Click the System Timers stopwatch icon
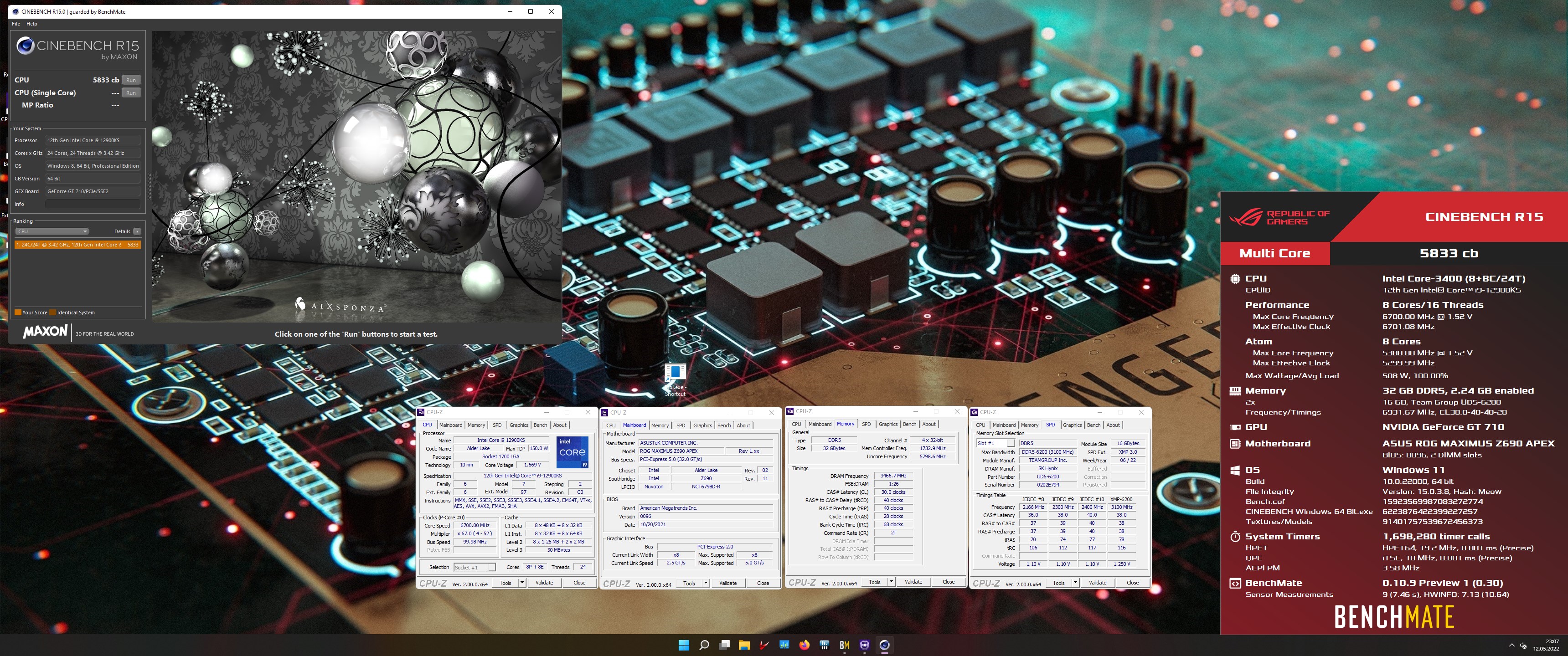This screenshot has width=1568, height=656. [1235, 536]
